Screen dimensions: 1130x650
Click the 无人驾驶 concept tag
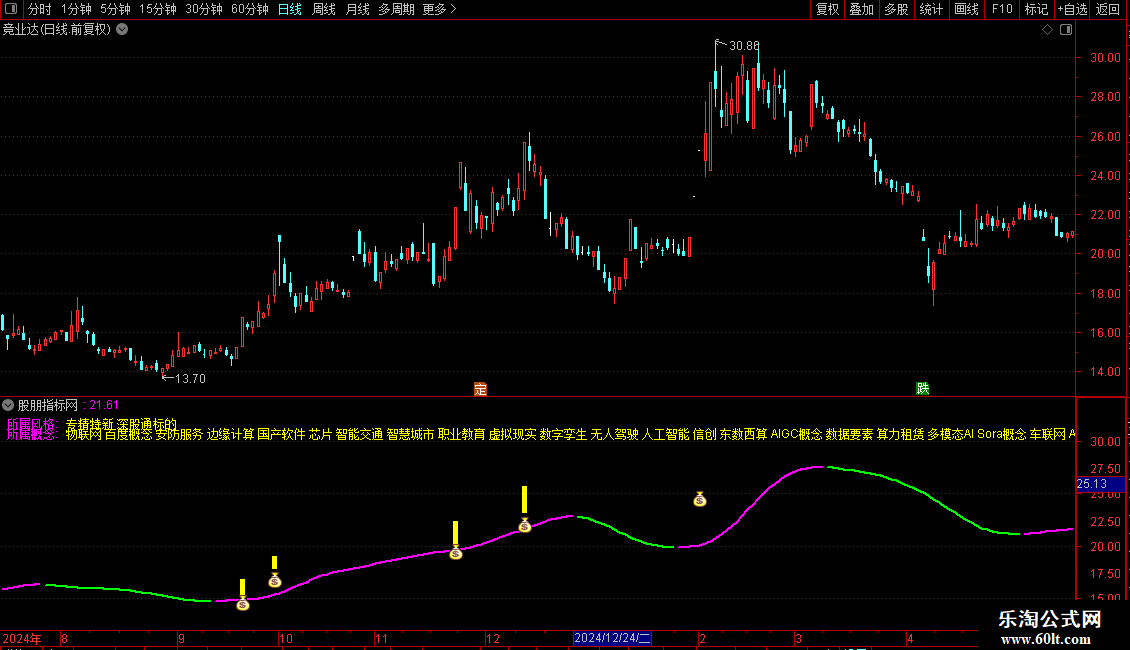tap(614, 435)
